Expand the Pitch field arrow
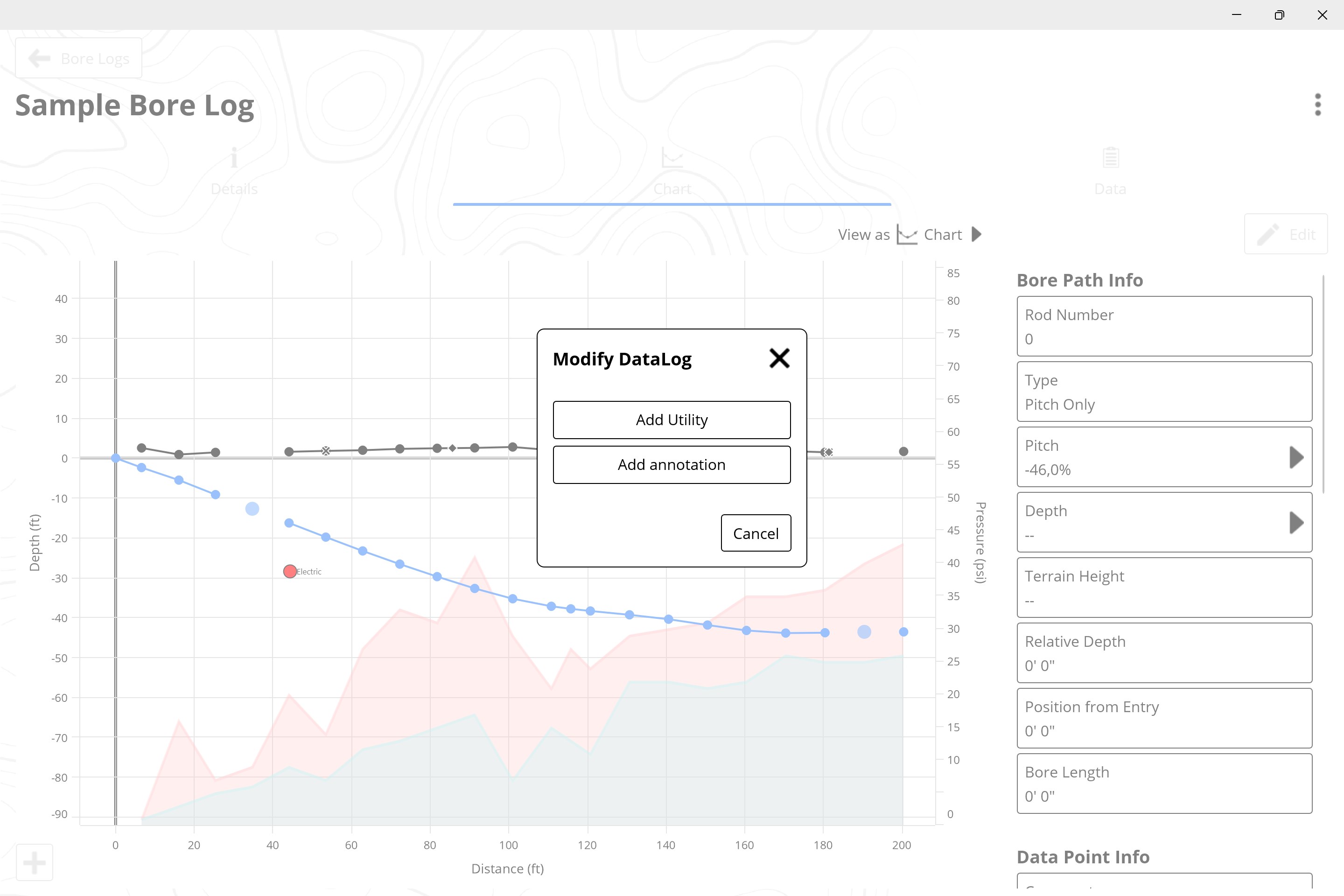Image resolution: width=1344 pixels, height=896 pixels. 1296,457
